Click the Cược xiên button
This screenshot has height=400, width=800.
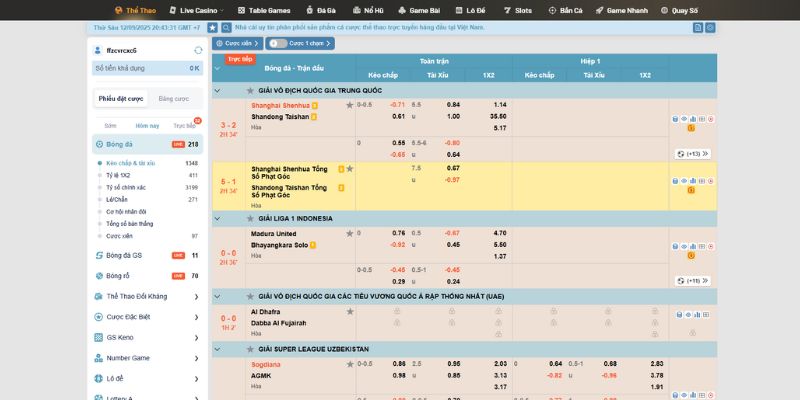pyautogui.click(x=238, y=43)
